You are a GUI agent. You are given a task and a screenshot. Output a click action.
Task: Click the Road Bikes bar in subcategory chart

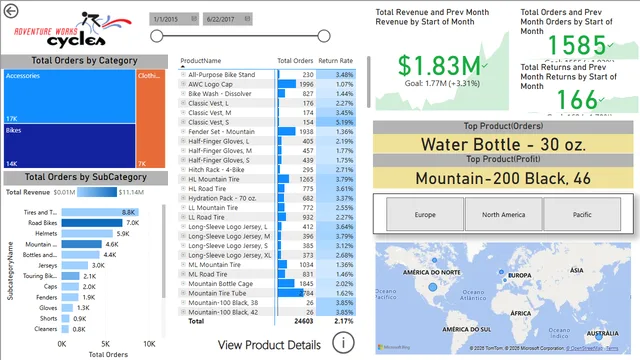[92, 223]
